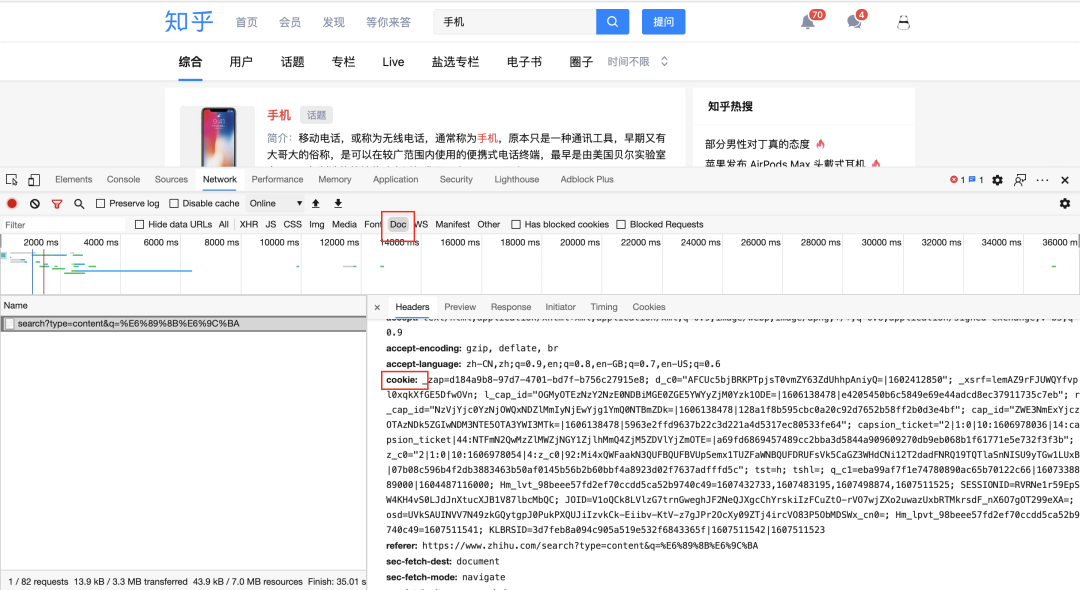Open network settings gear icon
1080x590 pixels.
click(1065, 204)
